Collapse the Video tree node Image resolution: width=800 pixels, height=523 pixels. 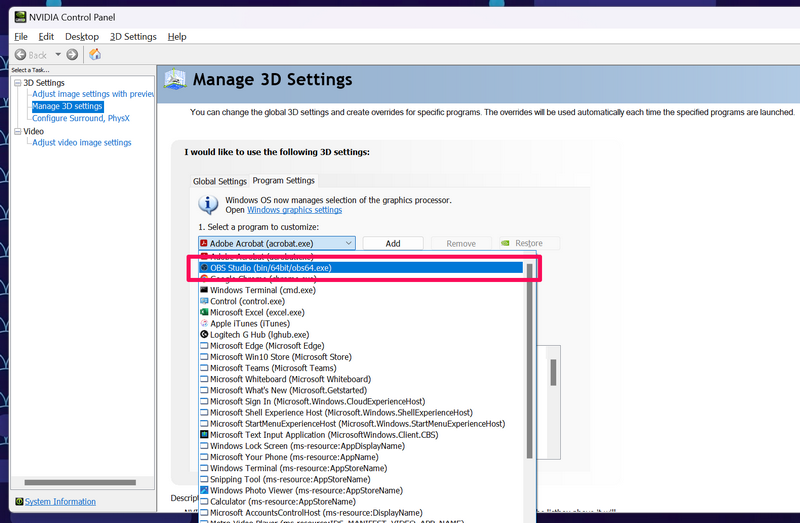(x=17, y=131)
